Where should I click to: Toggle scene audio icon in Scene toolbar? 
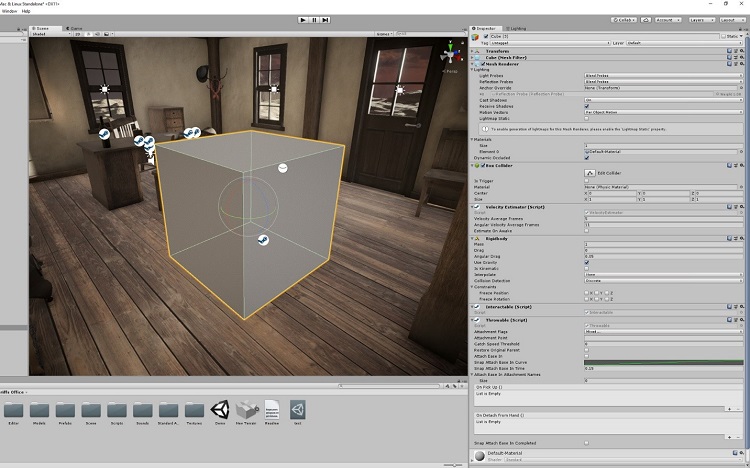tap(97, 34)
